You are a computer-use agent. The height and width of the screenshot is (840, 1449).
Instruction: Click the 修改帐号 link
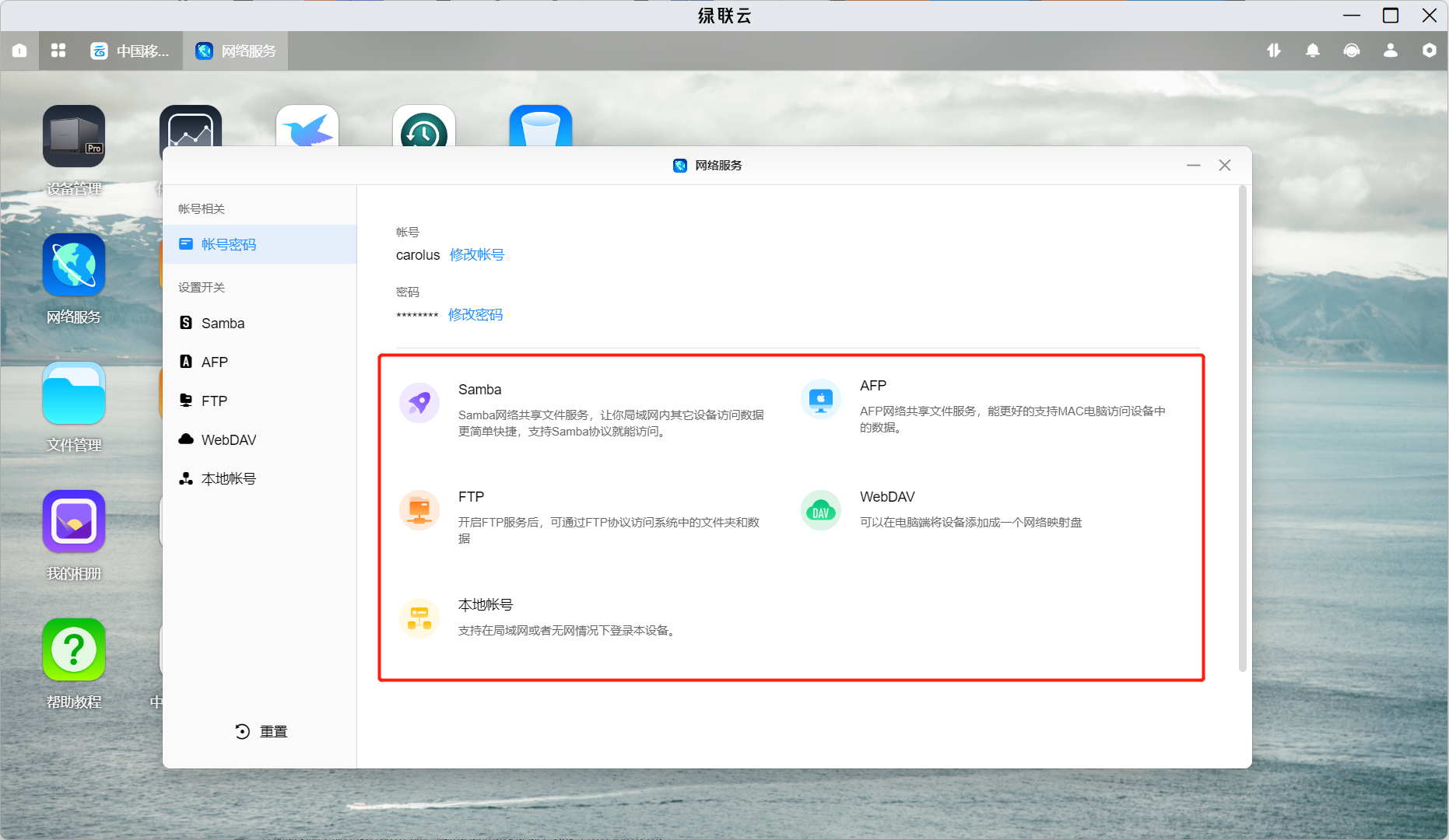477,255
